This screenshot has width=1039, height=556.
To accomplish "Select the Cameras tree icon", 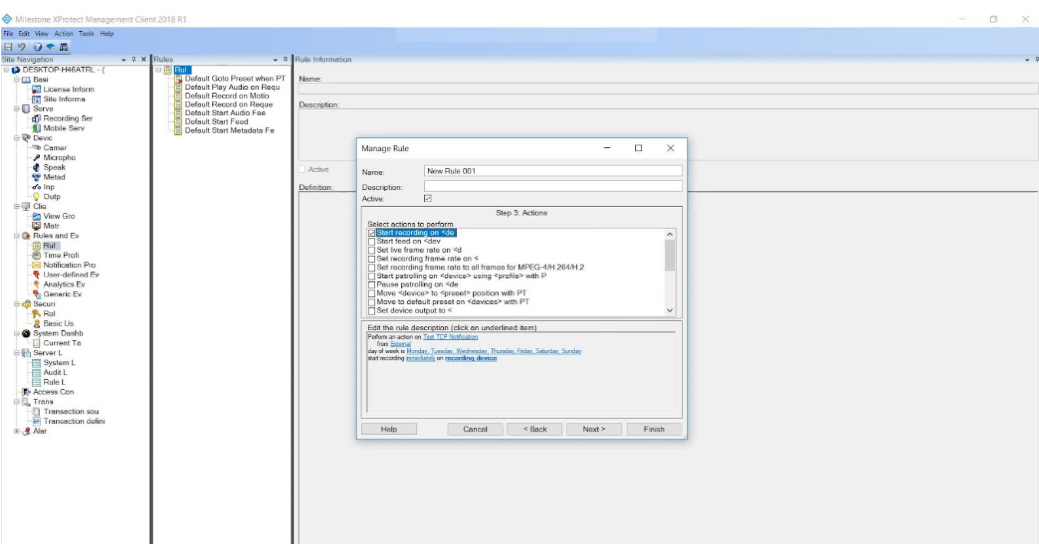I will coord(36,148).
